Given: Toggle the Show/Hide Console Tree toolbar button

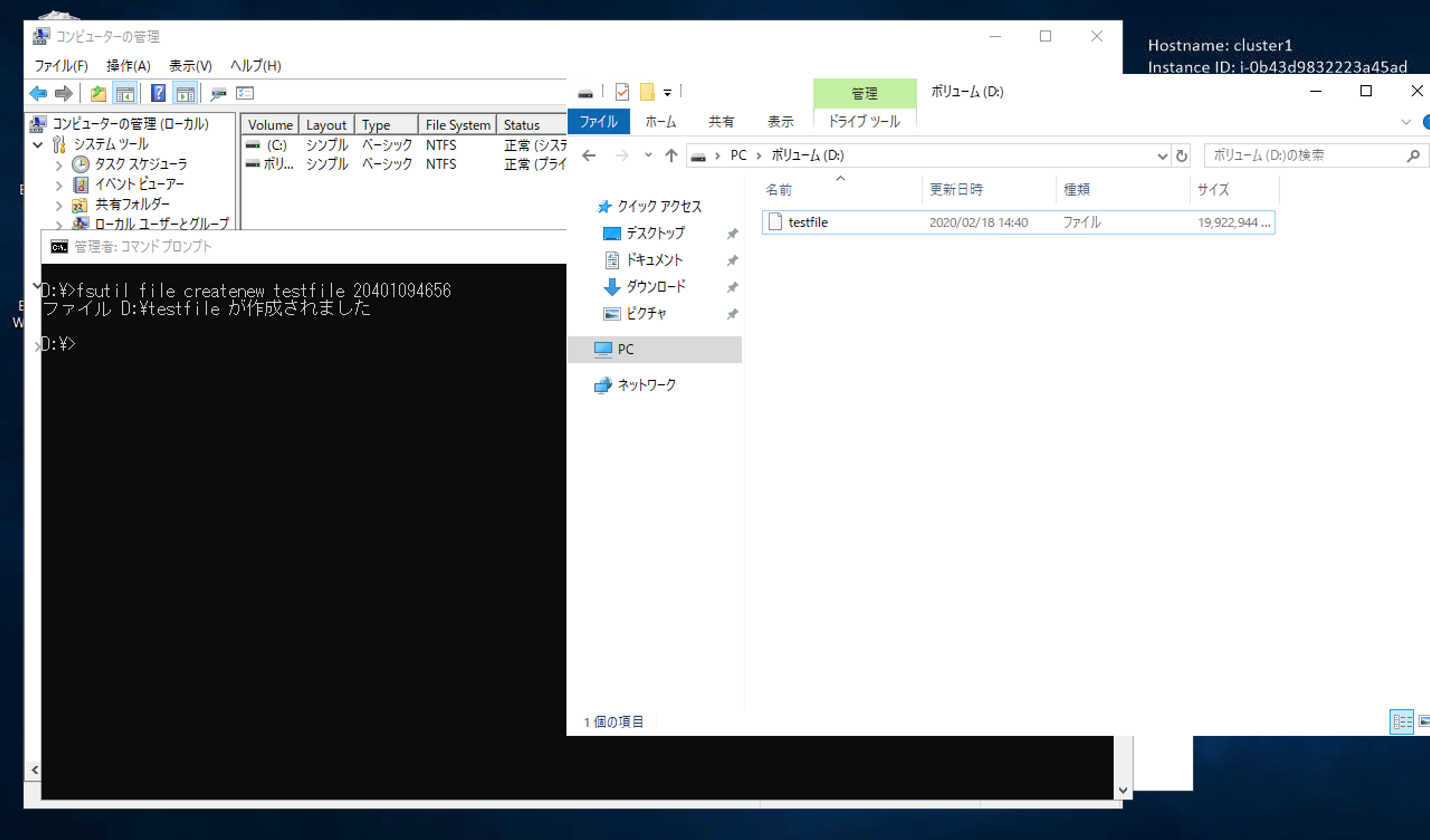Looking at the screenshot, I should coord(125,93).
